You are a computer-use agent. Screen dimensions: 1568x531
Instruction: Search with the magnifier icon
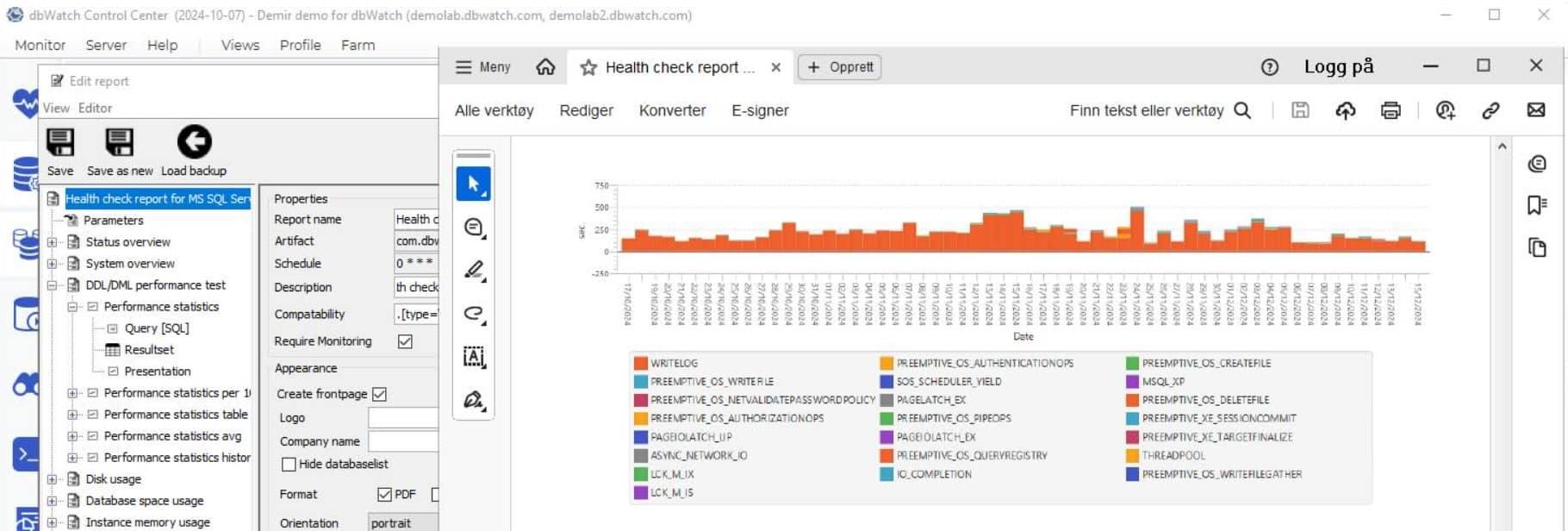click(1242, 110)
